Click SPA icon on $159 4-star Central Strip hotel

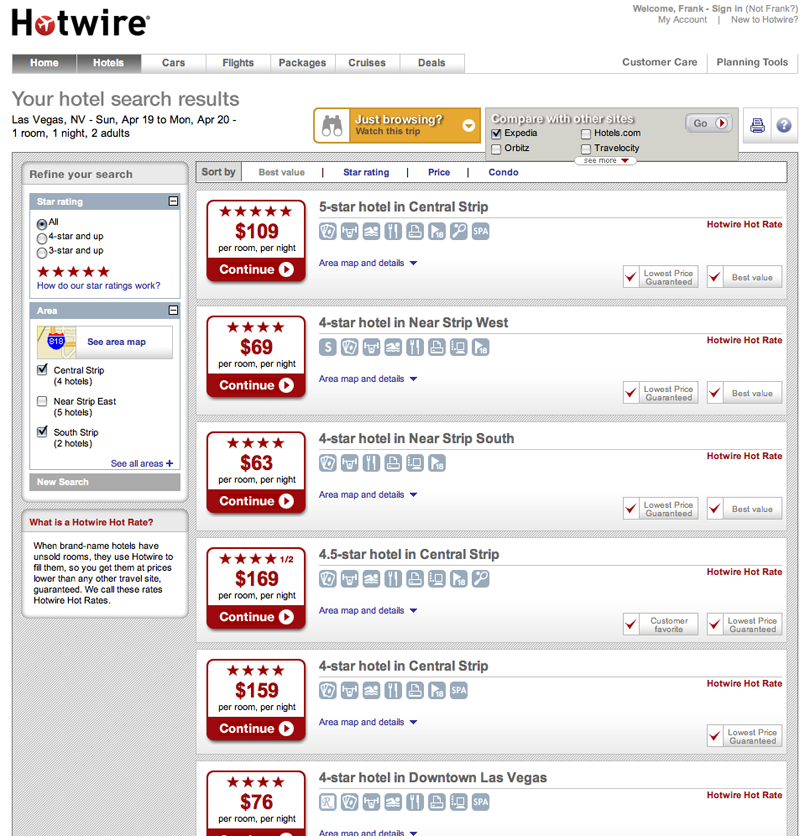point(459,691)
